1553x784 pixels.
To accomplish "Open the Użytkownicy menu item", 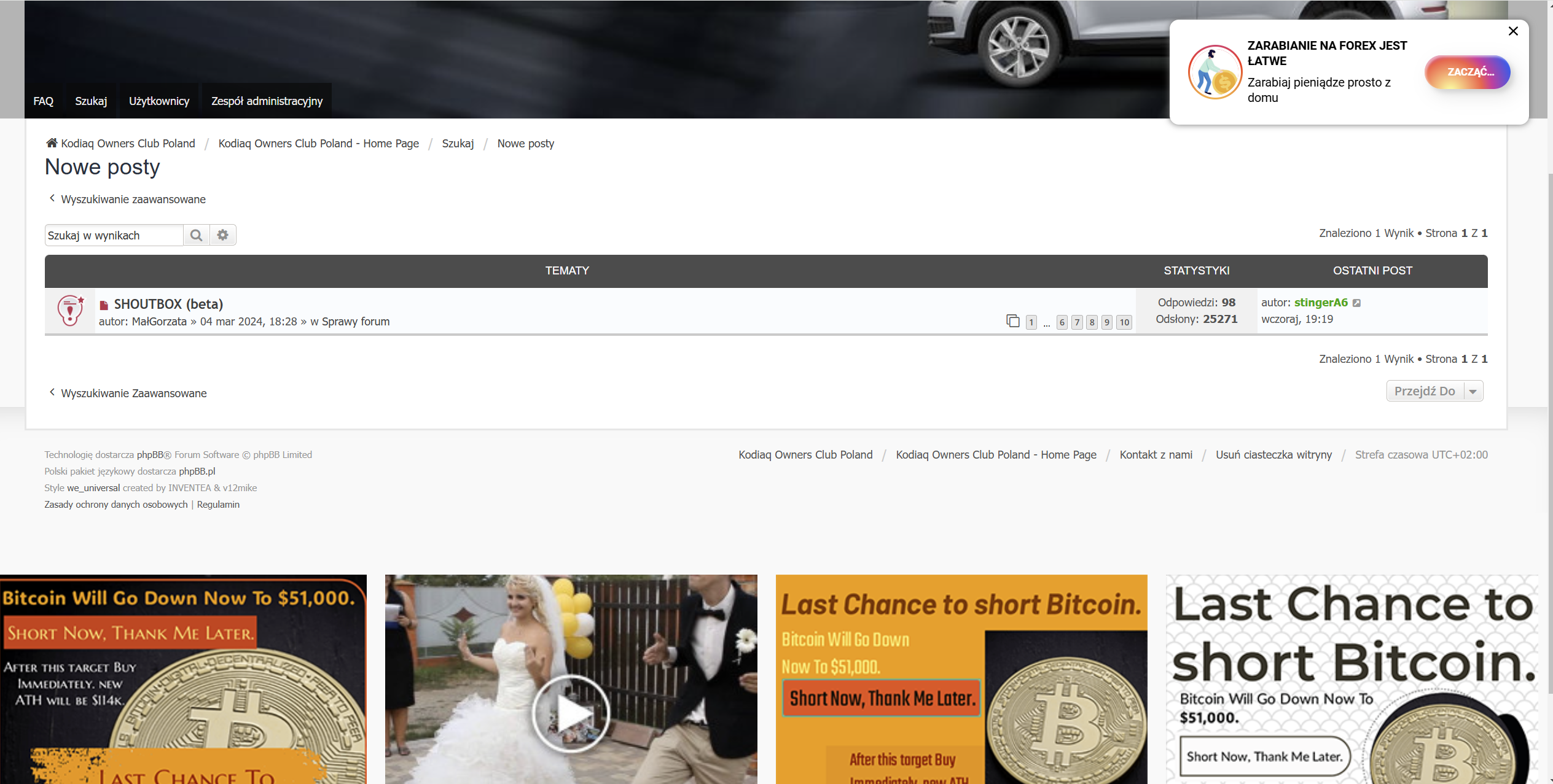I will (x=159, y=101).
